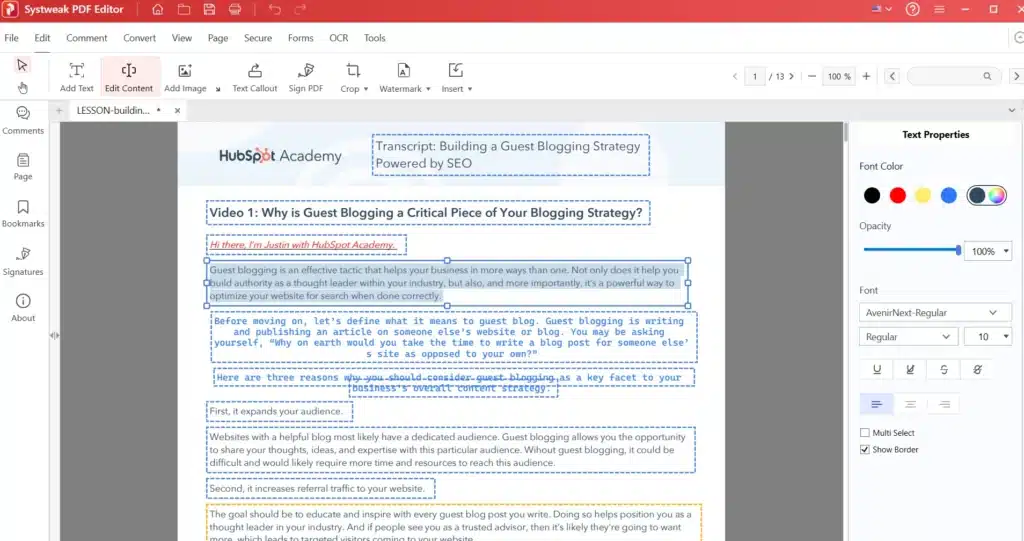Pick the blue font color
Image resolution: width=1024 pixels, height=541 pixels.
pyautogui.click(x=948, y=195)
